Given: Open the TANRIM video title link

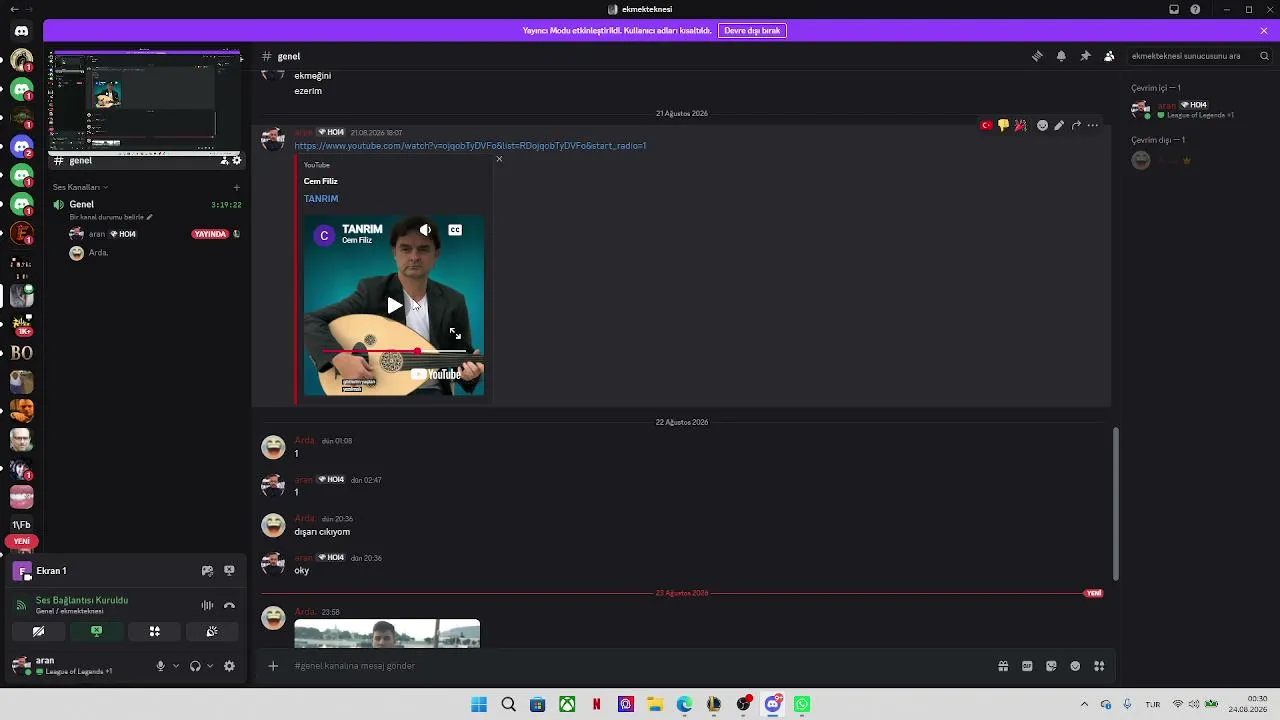Looking at the screenshot, I should [321, 199].
